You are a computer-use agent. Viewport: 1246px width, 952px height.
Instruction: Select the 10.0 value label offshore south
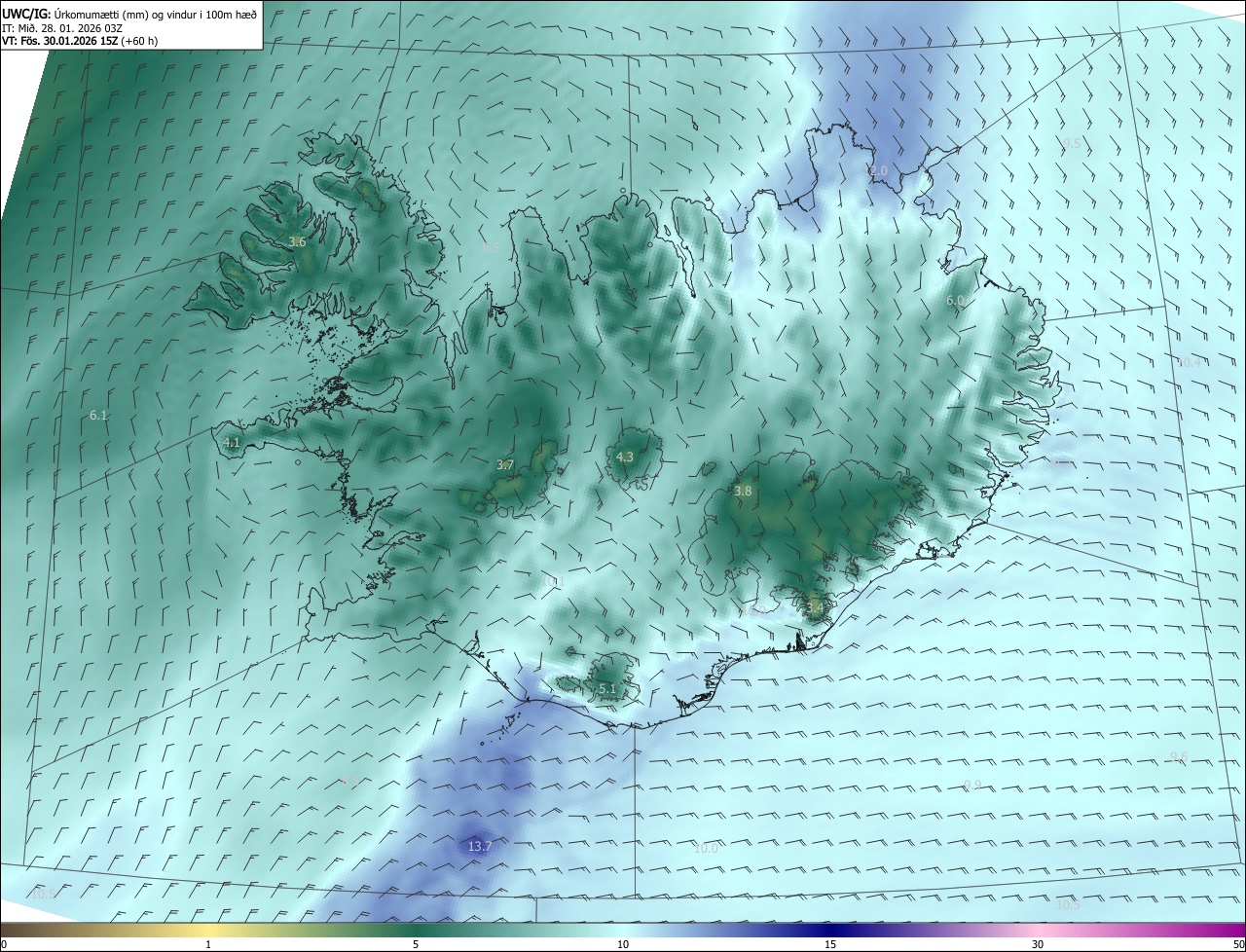pos(706,848)
